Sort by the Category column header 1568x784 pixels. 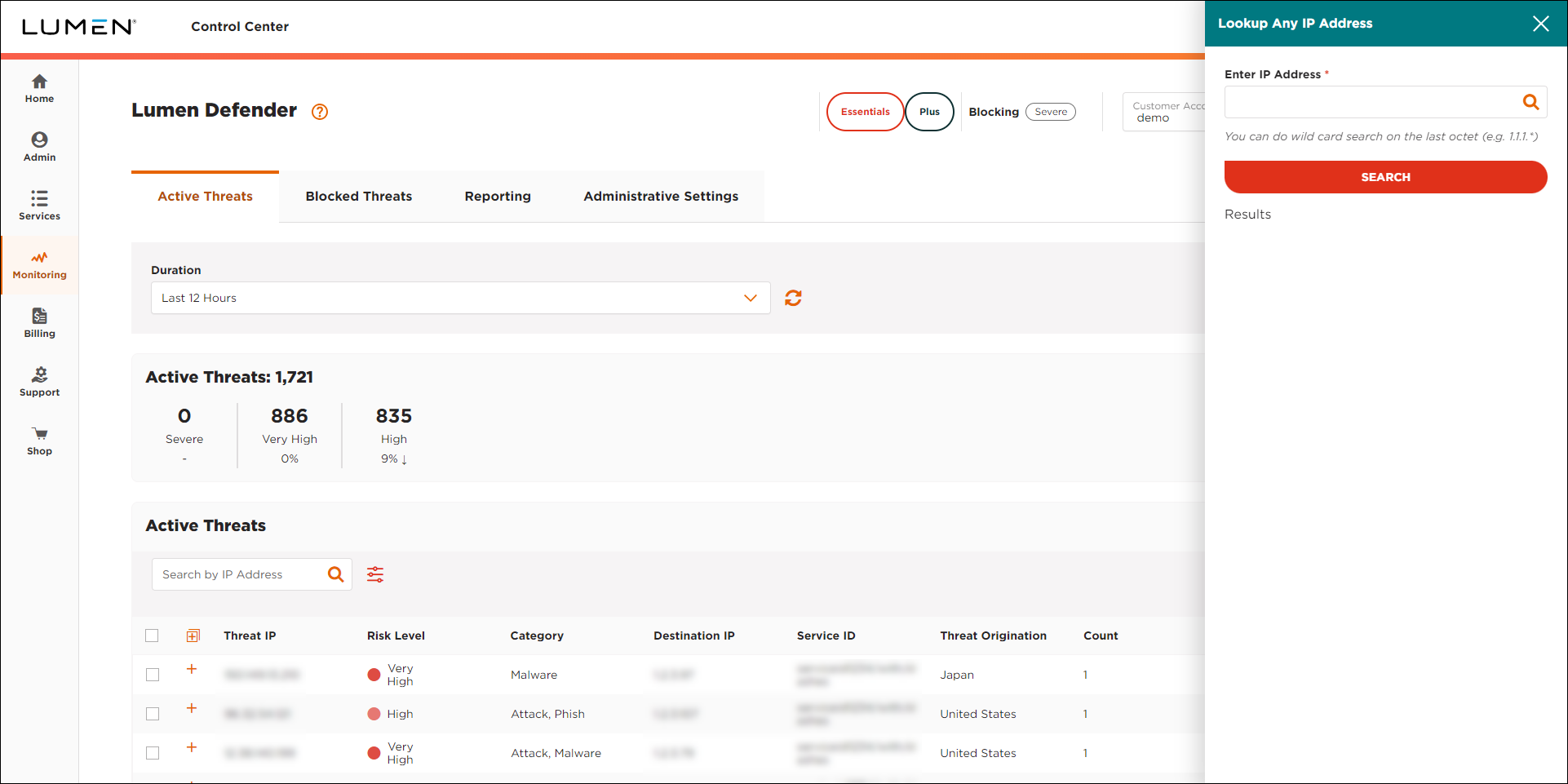(537, 636)
